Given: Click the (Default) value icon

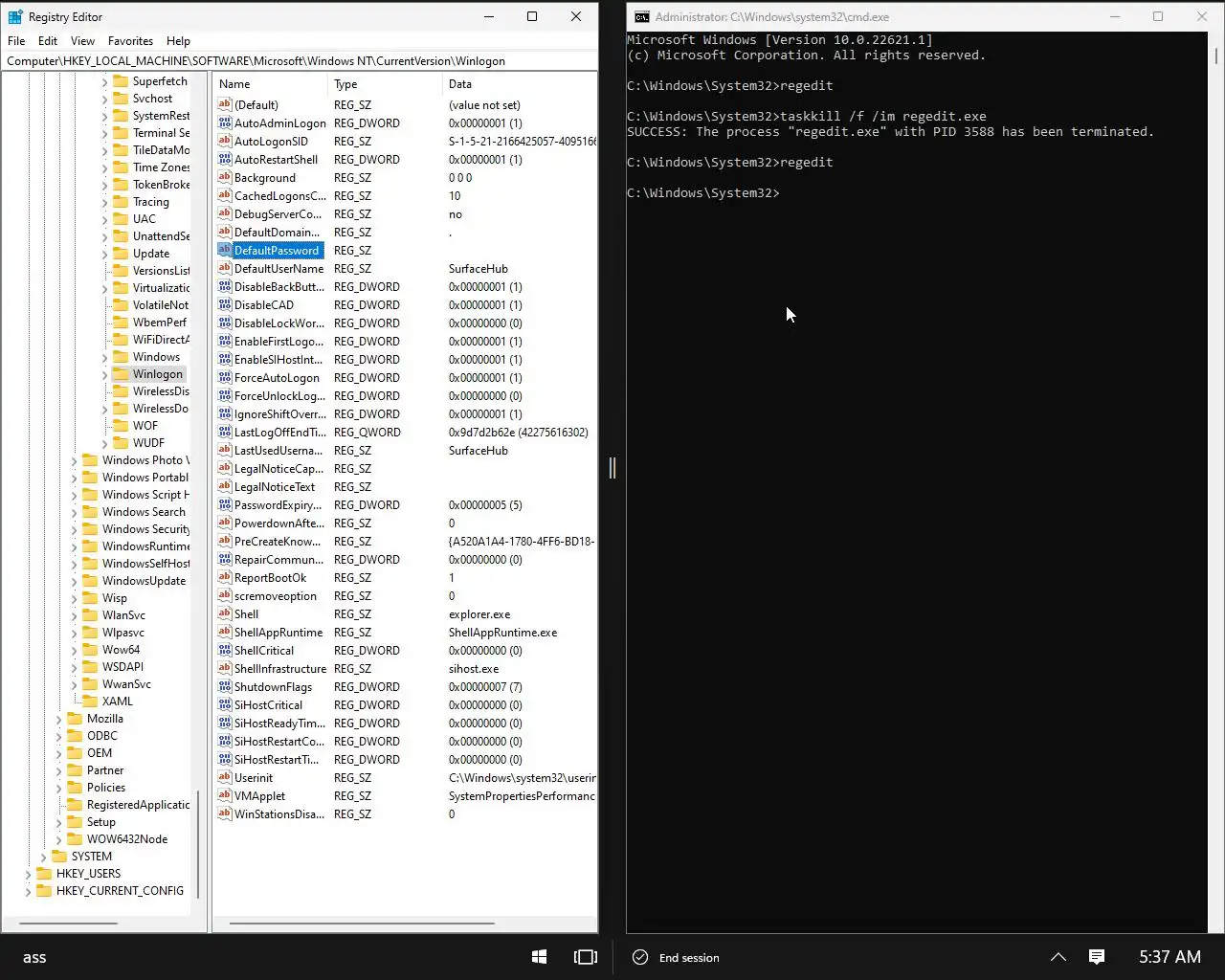Looking at the screenshot, I should point(225,104).
